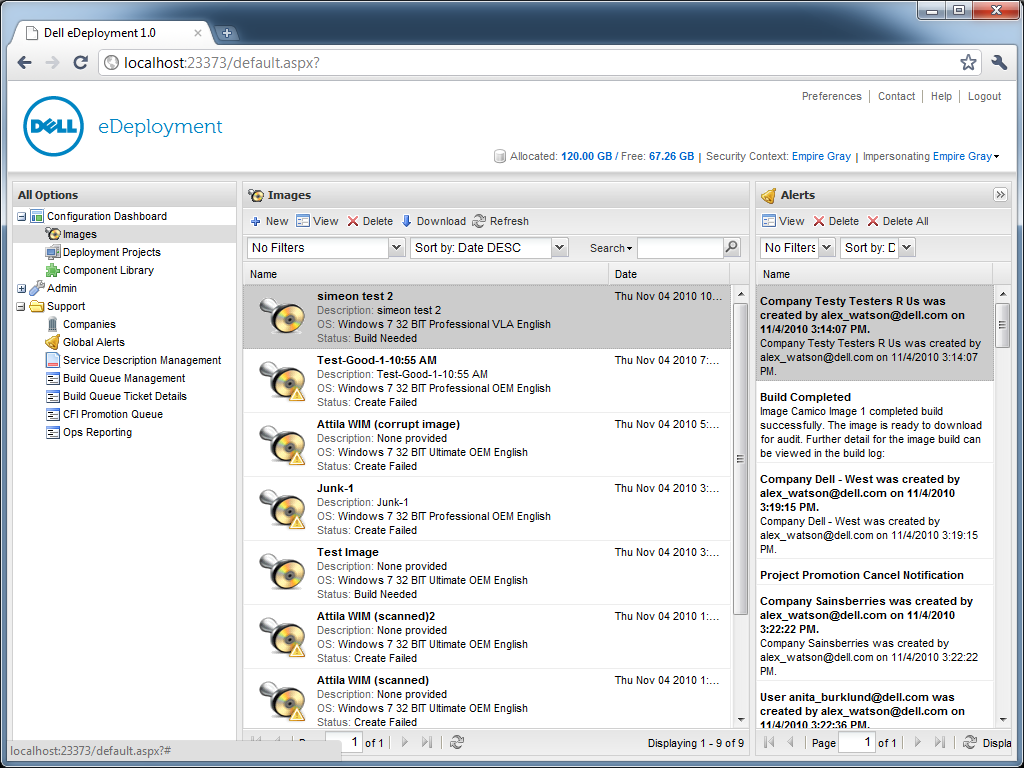1024x768 pixels.
Task: Click the Alerts panel next page arrow
Action: pos(918,742)
